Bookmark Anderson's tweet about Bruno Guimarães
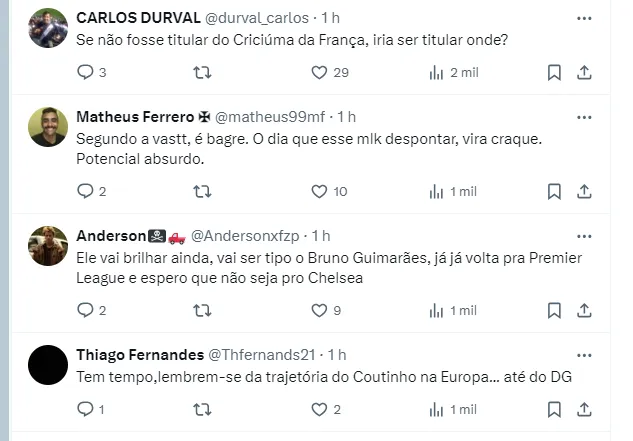Image resolution: width=633 pixels, height=441 pixels. coord(554,310)
